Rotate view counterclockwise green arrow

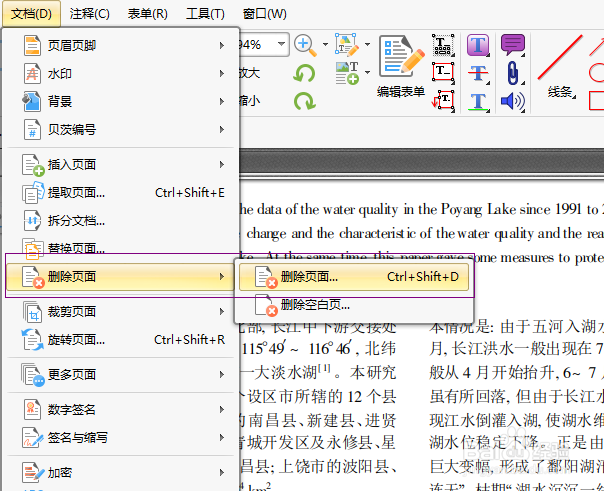(x=304, y=73)
